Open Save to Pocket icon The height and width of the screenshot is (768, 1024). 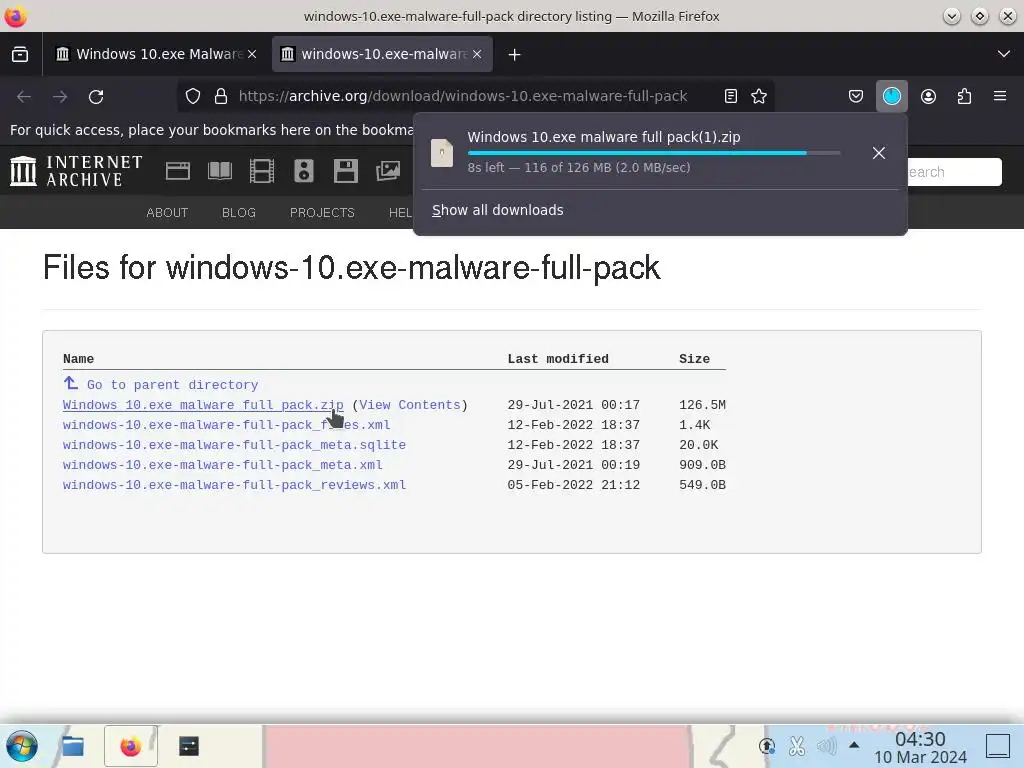pyautogui.click(x=856, y=97)
